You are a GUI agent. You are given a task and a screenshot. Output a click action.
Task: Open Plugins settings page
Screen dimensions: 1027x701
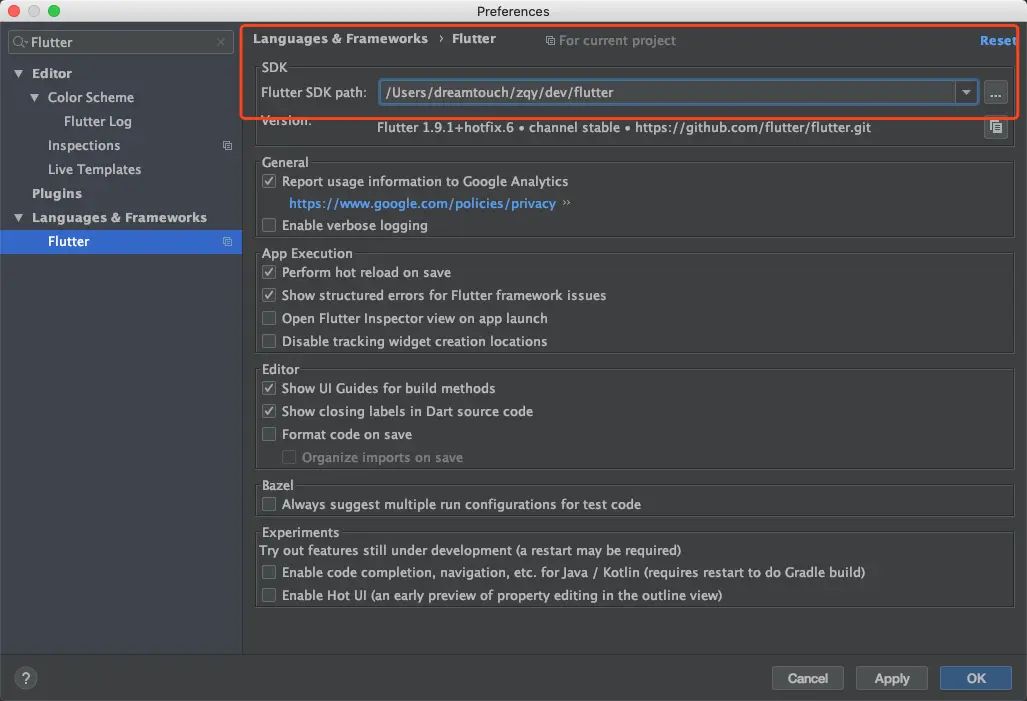tap(57, 194)
